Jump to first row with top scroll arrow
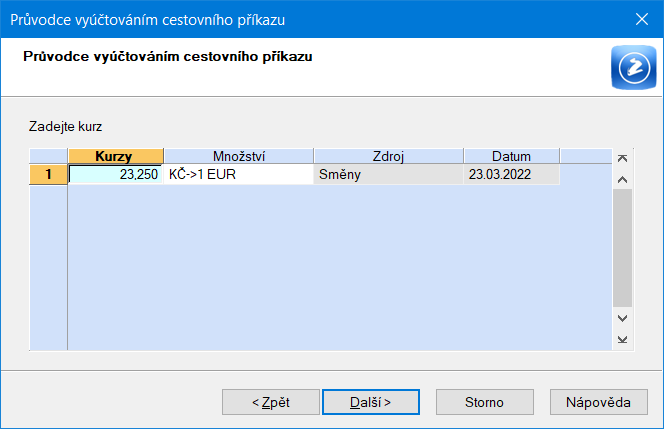This screenshot has width=664, height=429. (622, 158)
